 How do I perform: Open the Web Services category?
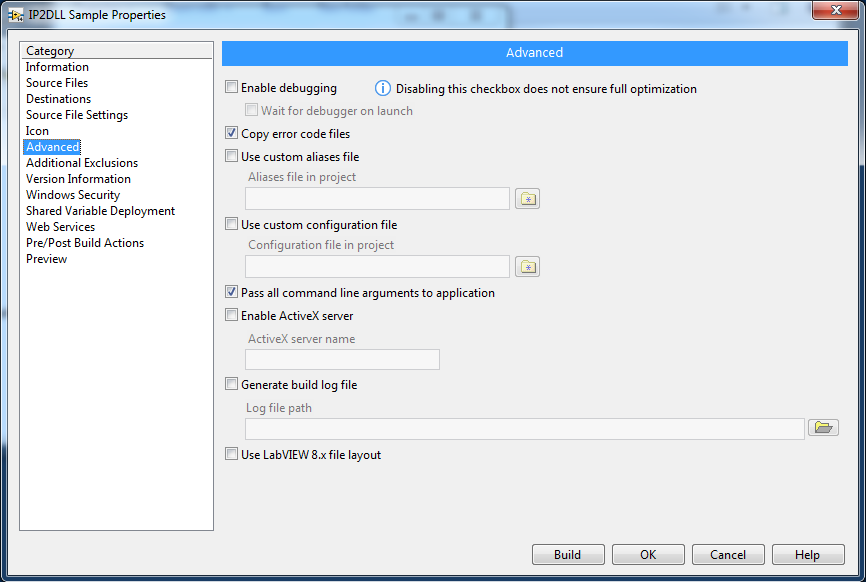pyautogui.click(x=60, y=226)
